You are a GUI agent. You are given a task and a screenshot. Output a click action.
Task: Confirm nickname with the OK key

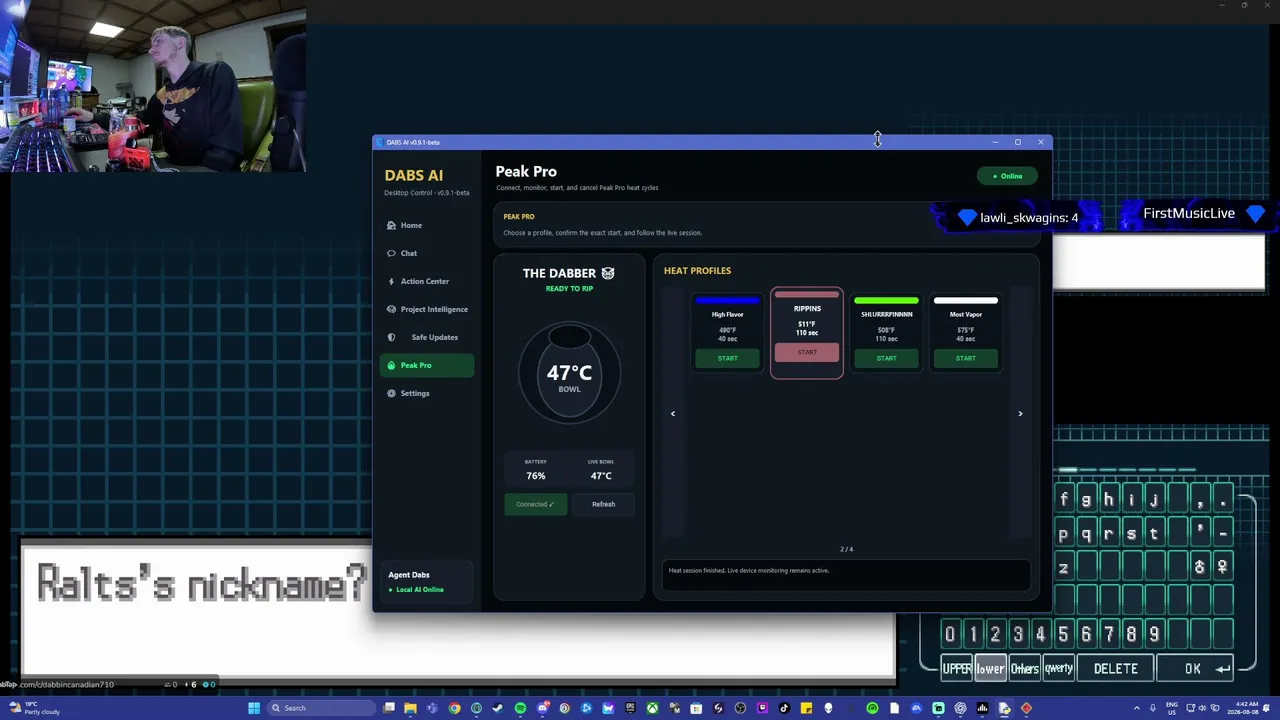click(x=1196, y=668)
